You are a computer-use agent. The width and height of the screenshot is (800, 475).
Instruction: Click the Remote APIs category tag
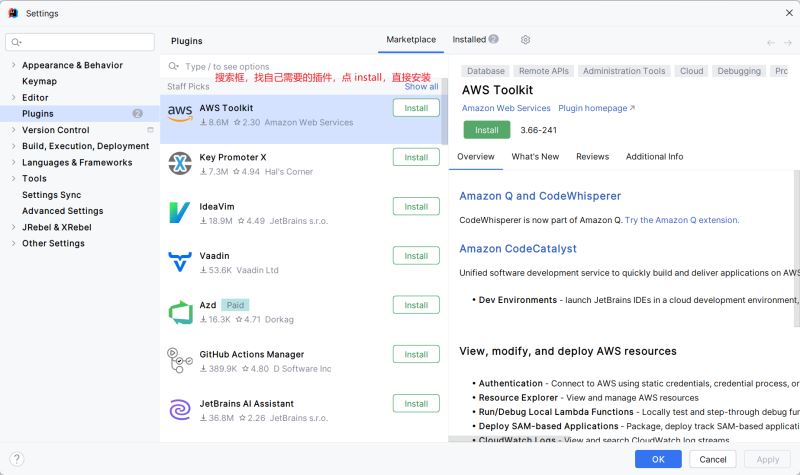(543, 71)
